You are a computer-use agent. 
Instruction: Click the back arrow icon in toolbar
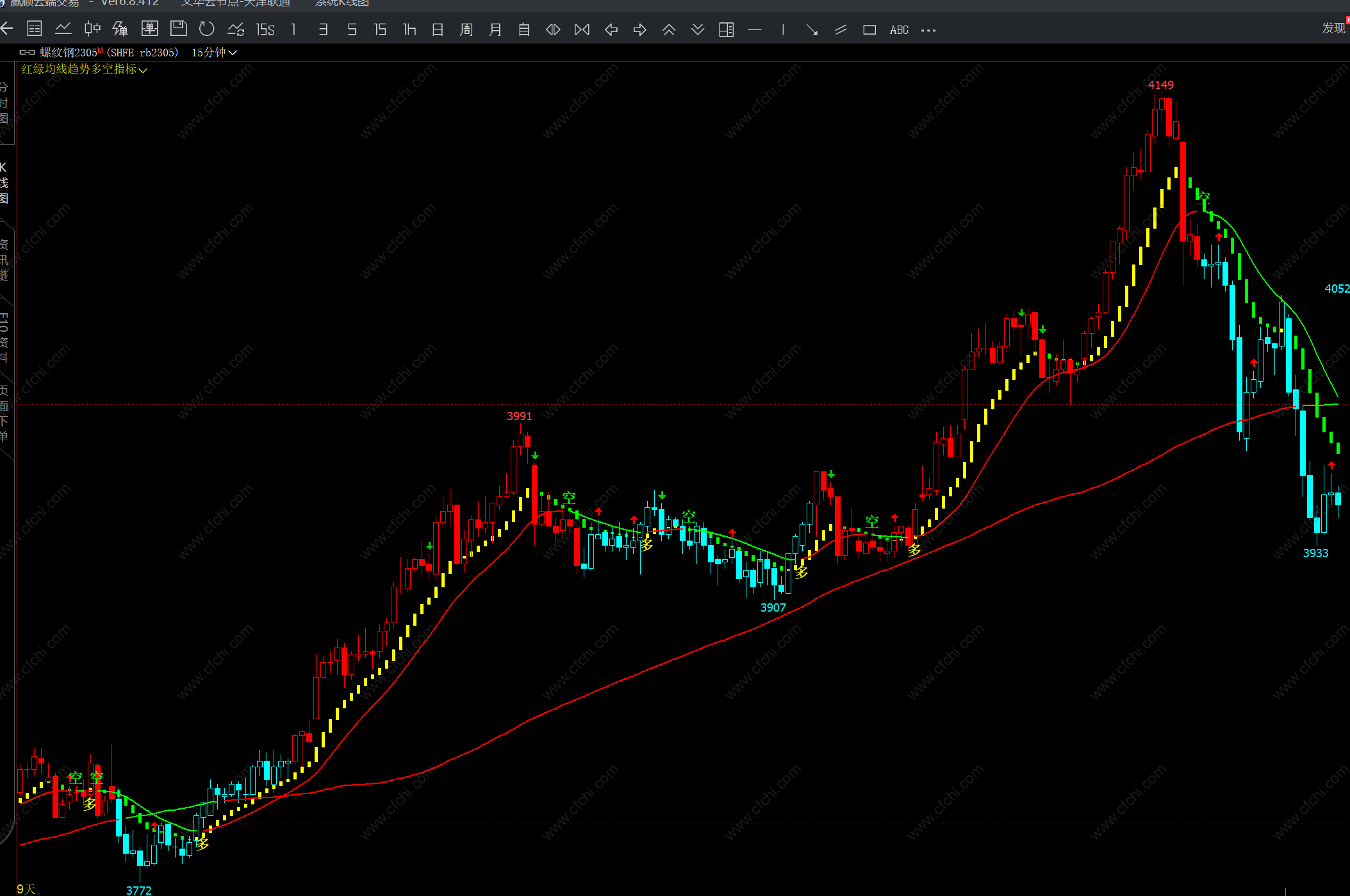point(7,29)
